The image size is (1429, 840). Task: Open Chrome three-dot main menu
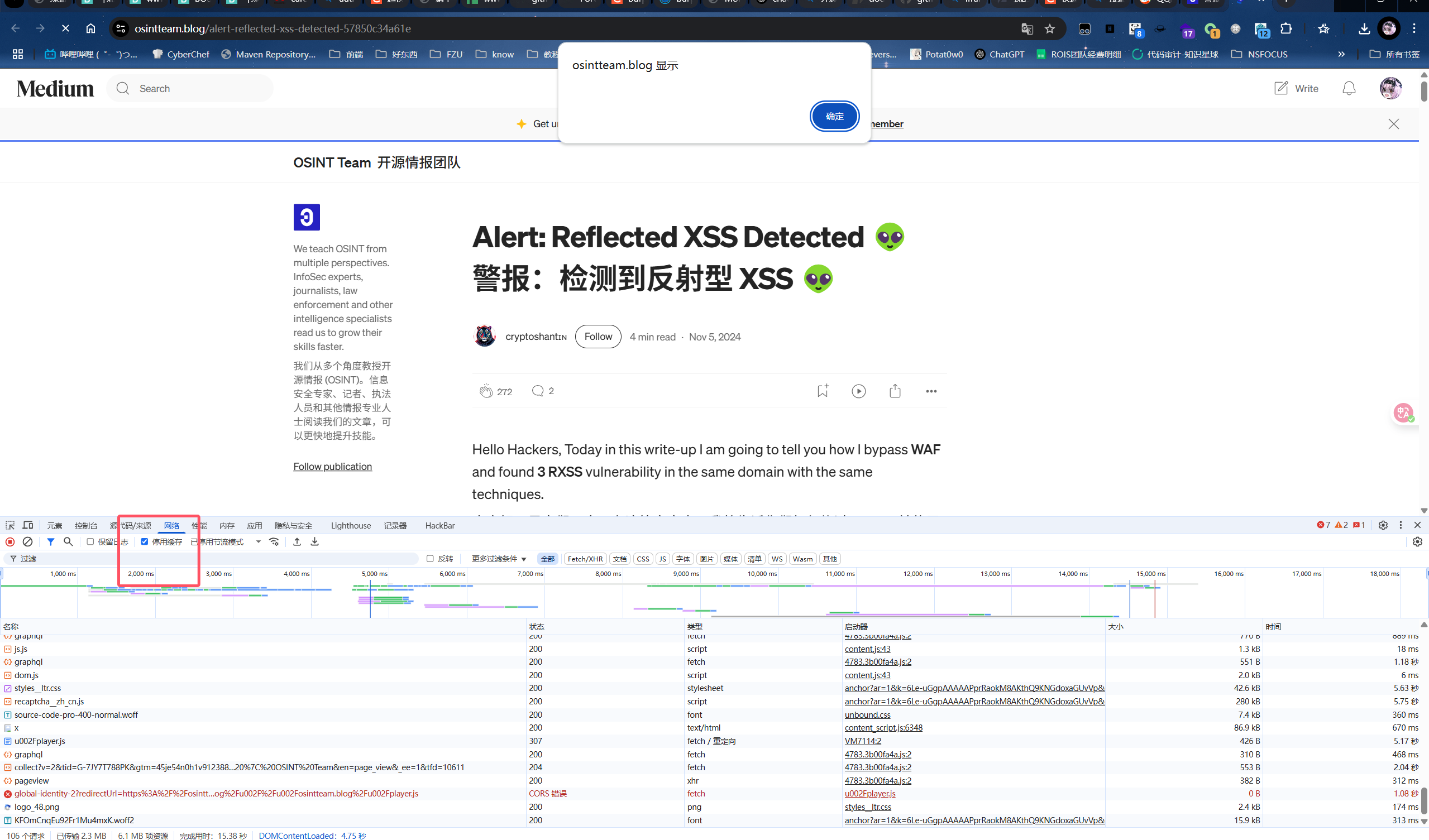pyautogui.click(x=1414, y=28)
